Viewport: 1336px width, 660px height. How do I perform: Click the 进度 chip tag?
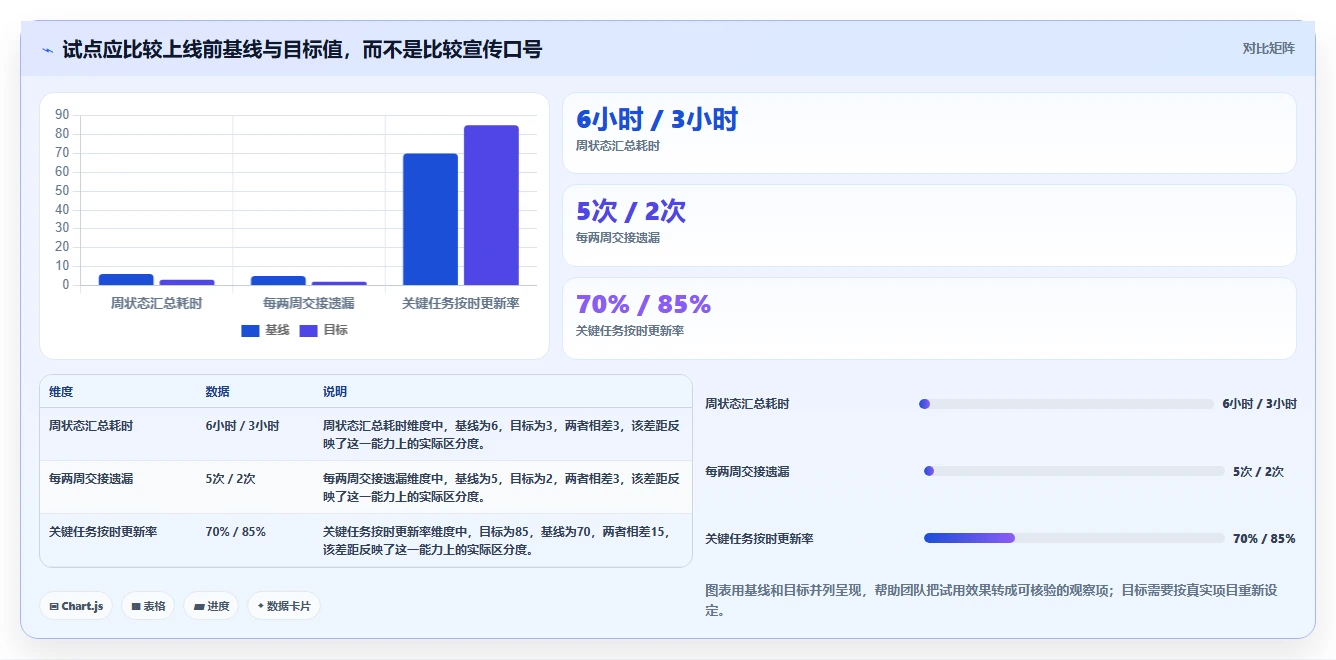tap(211, 606)
